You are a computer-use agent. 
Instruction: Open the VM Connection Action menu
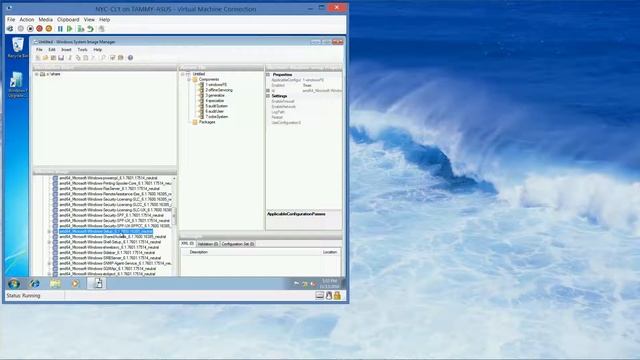[x=27, y=20]
